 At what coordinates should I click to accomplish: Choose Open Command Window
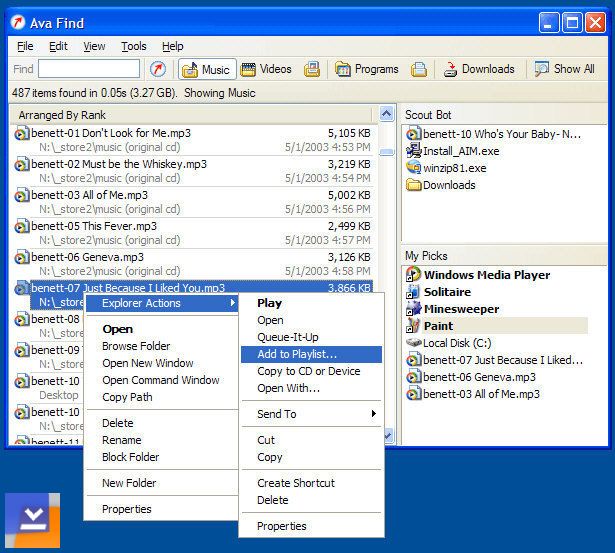[162, 380]
